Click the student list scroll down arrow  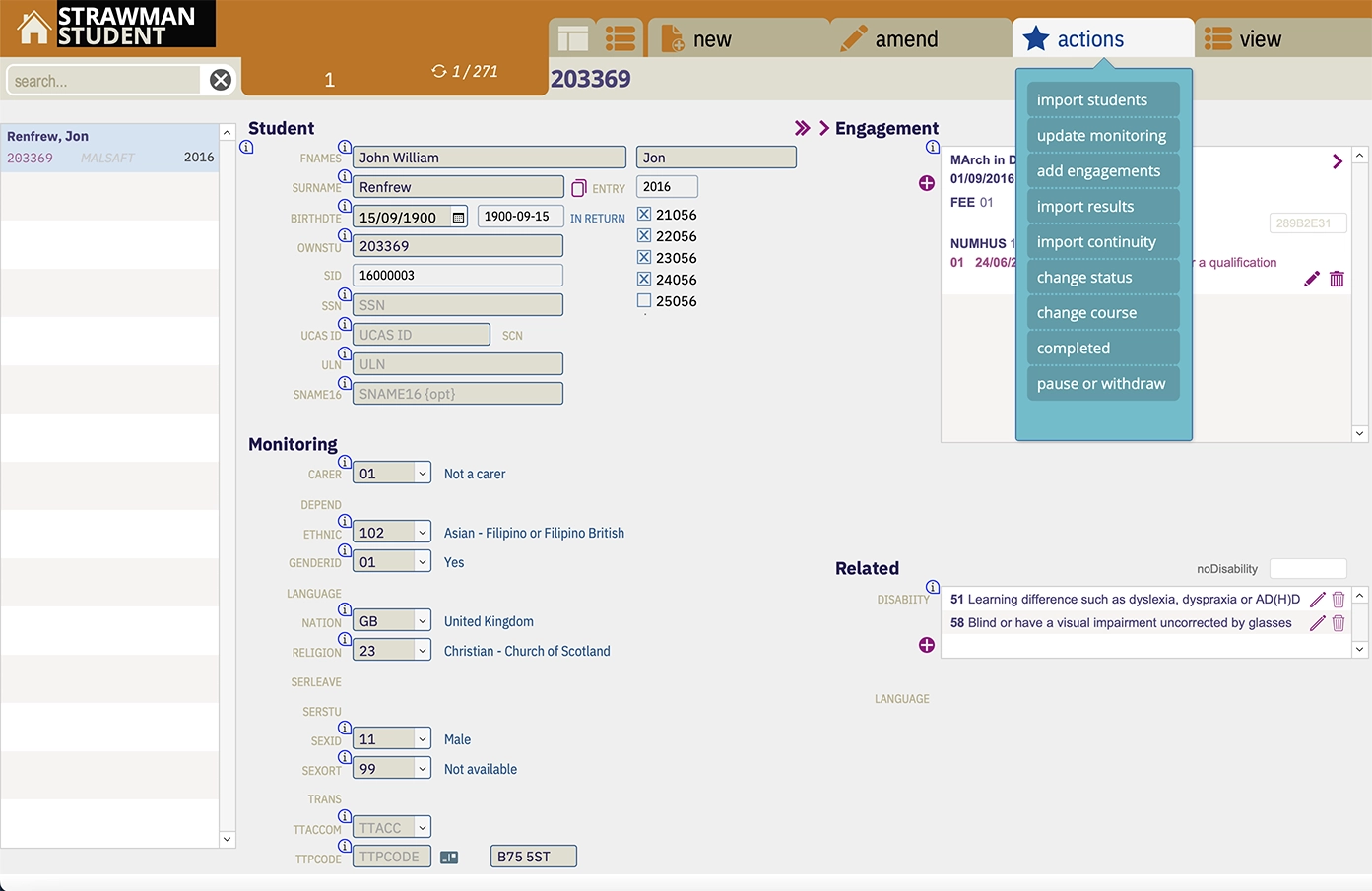228,840
